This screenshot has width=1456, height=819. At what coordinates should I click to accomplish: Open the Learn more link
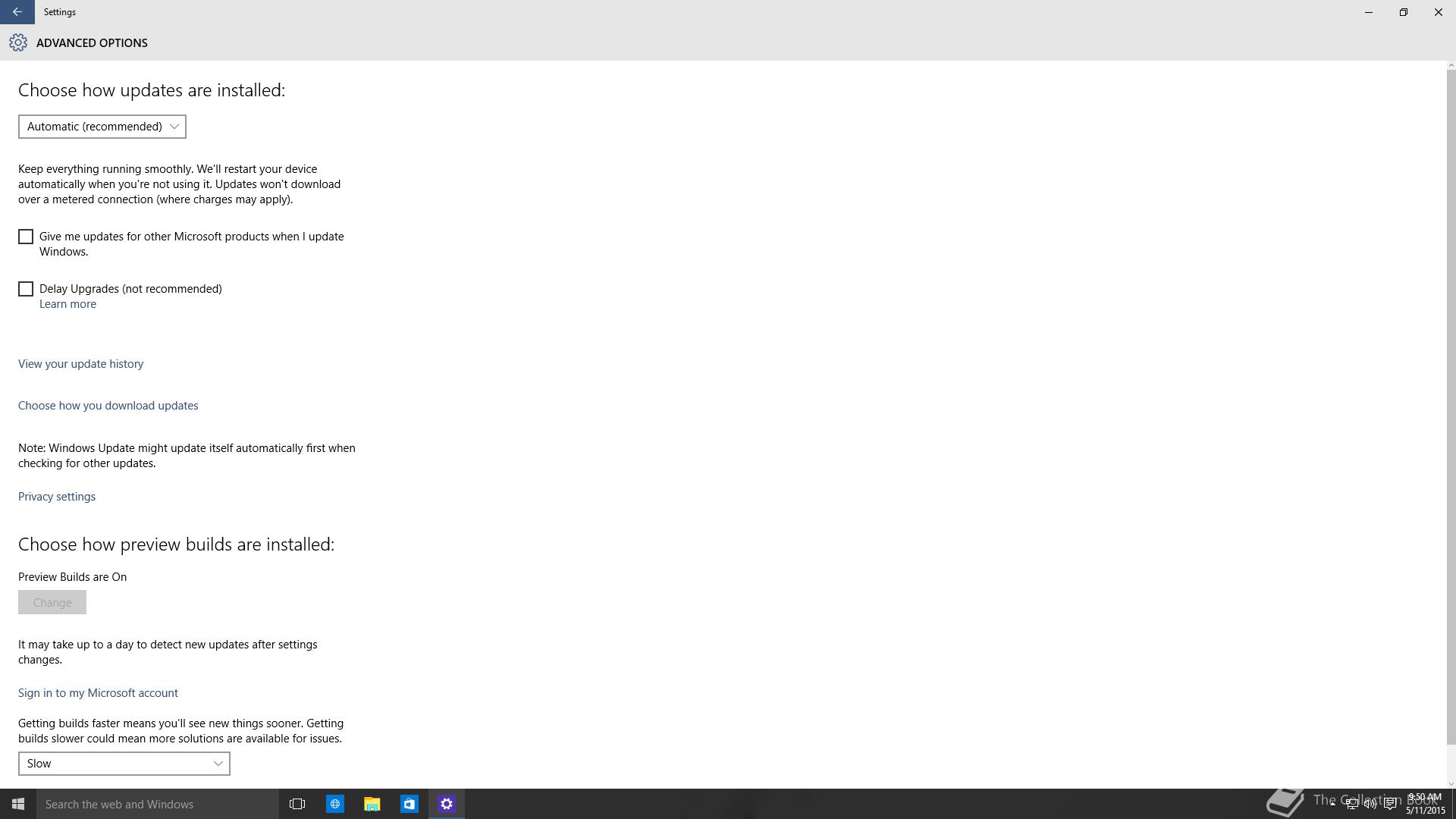point(67,304)
